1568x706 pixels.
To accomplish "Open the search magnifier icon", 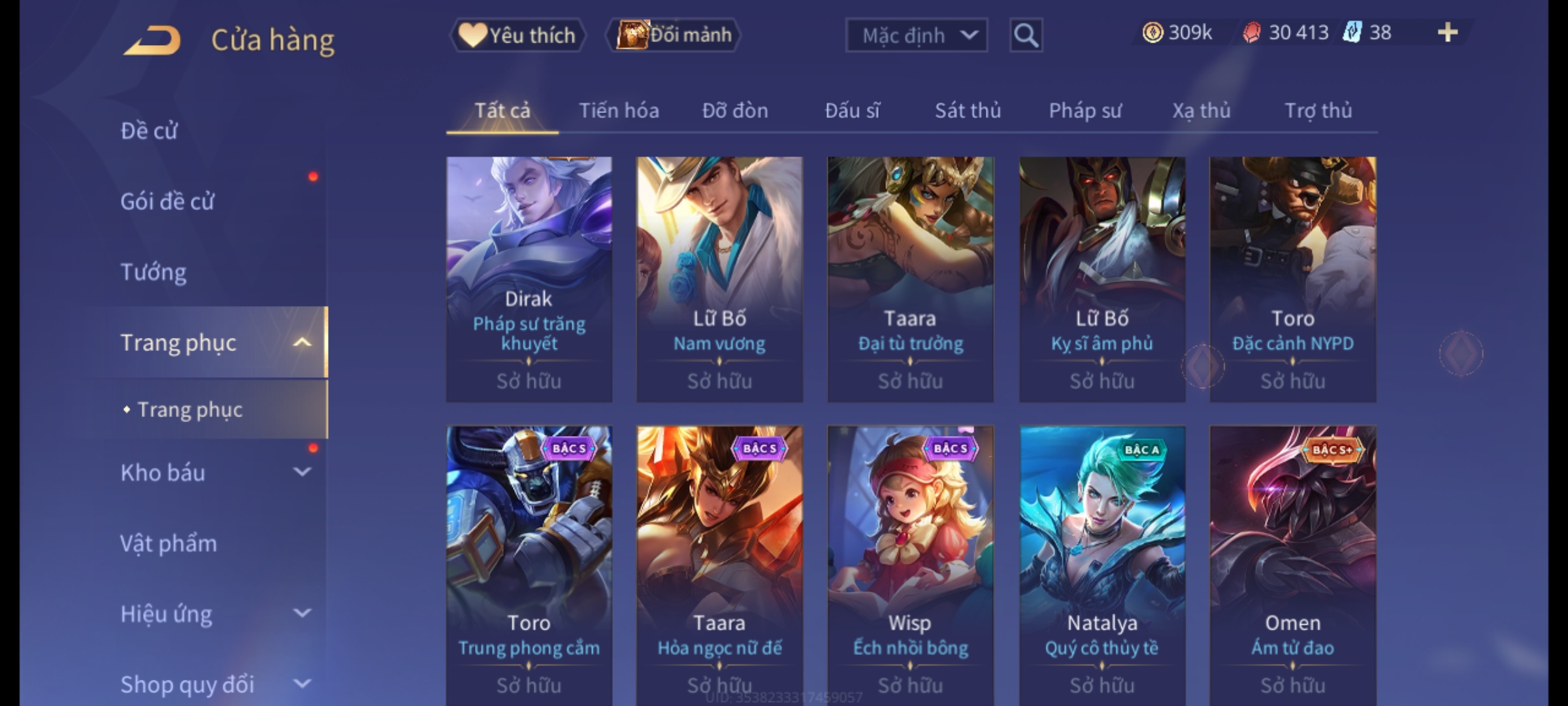I will tap(1026, 35).
